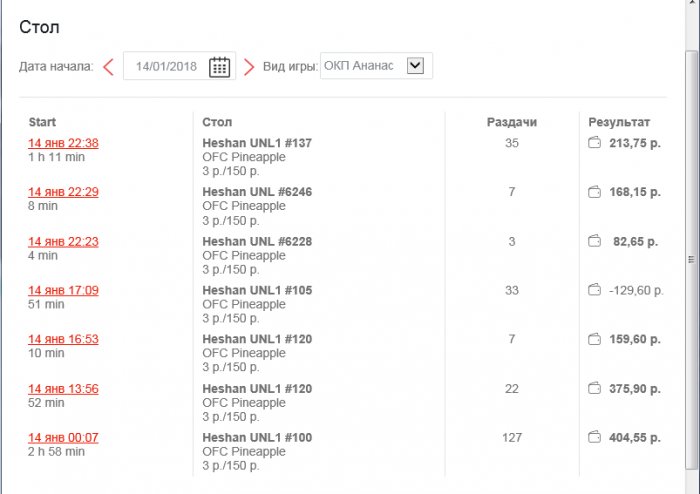Open session started 14 янв 22:29
This screenshot has height=494, width=700.
pos(63,192)
